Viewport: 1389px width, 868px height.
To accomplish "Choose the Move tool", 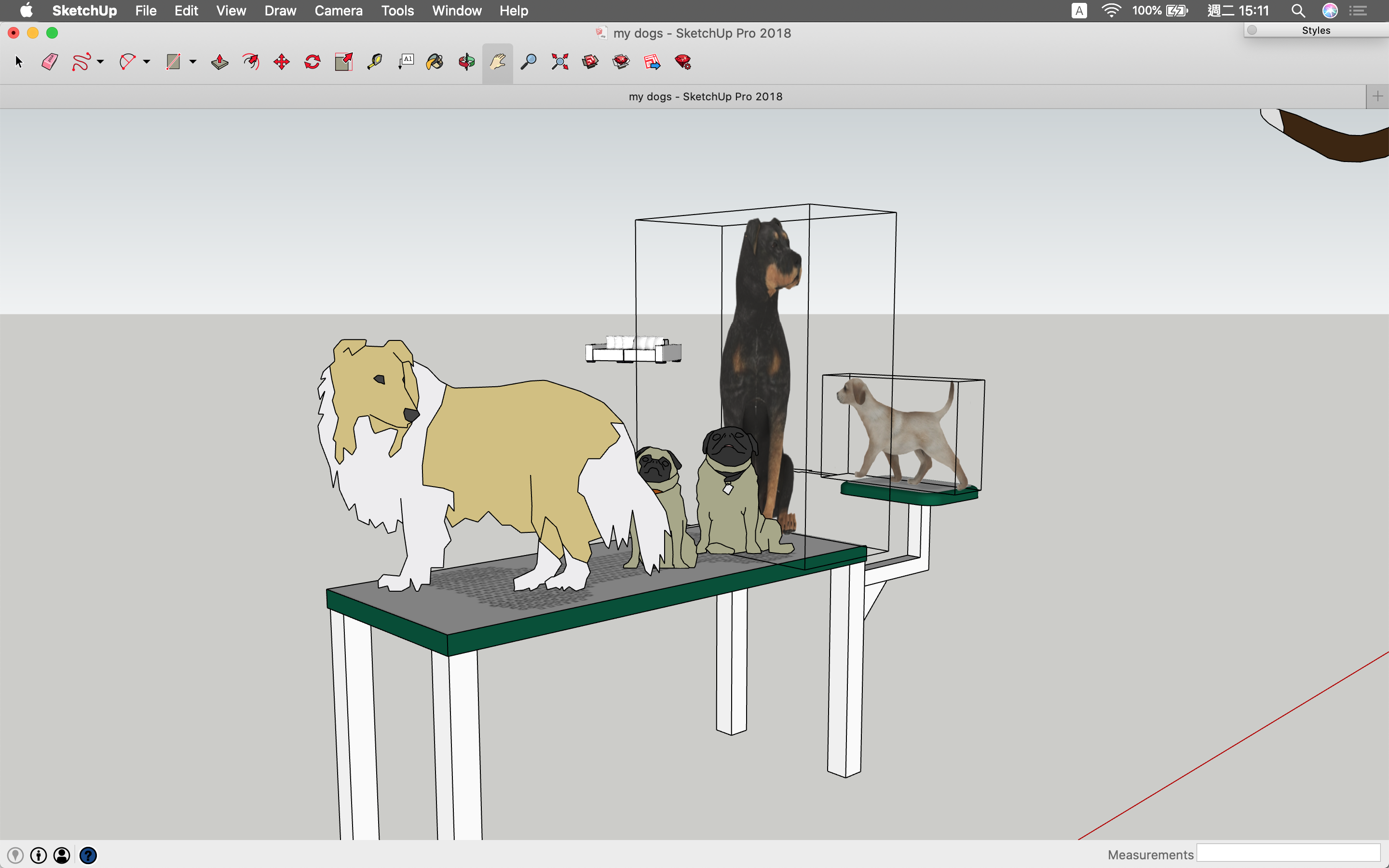I will 281,62.
